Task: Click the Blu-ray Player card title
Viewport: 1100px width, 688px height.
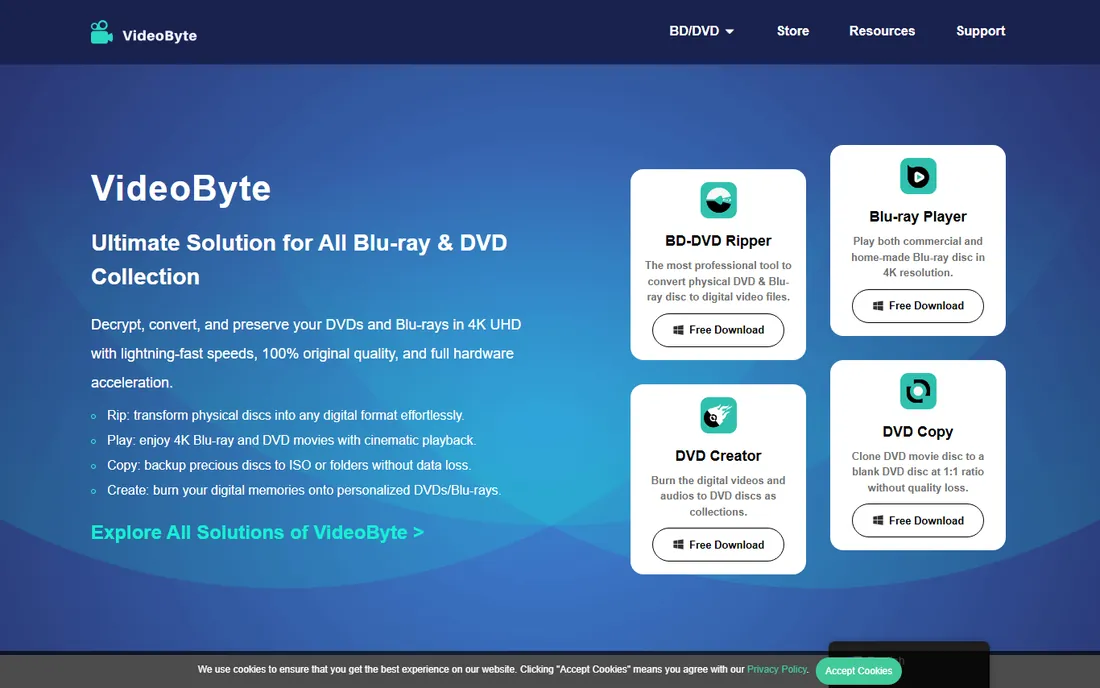Action: (918, 217)
